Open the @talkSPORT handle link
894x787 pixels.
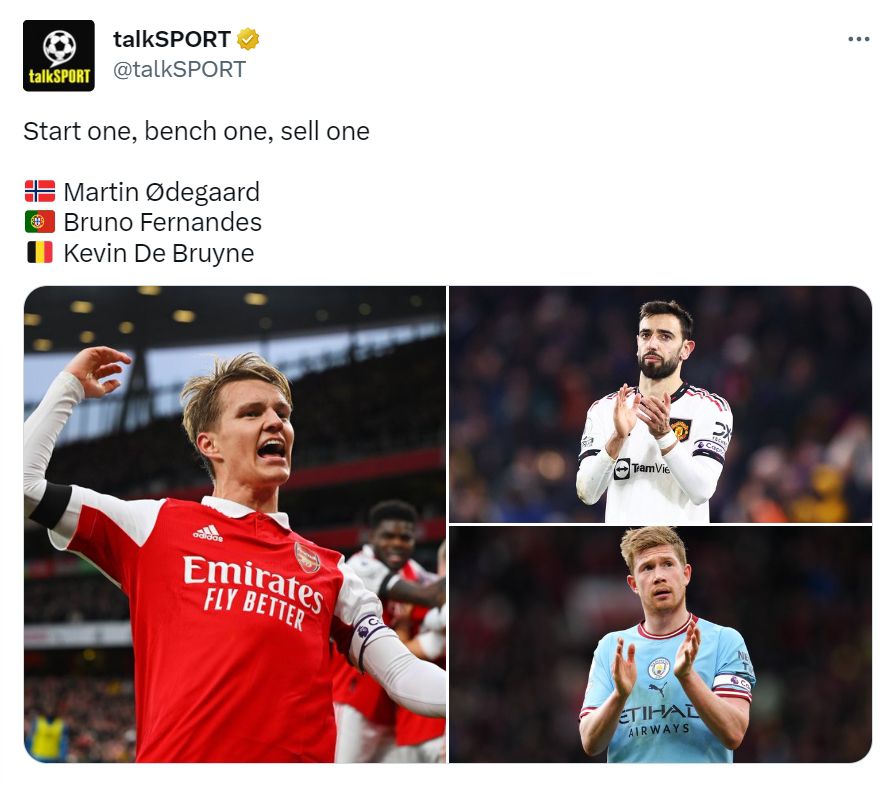pos(179,70)
